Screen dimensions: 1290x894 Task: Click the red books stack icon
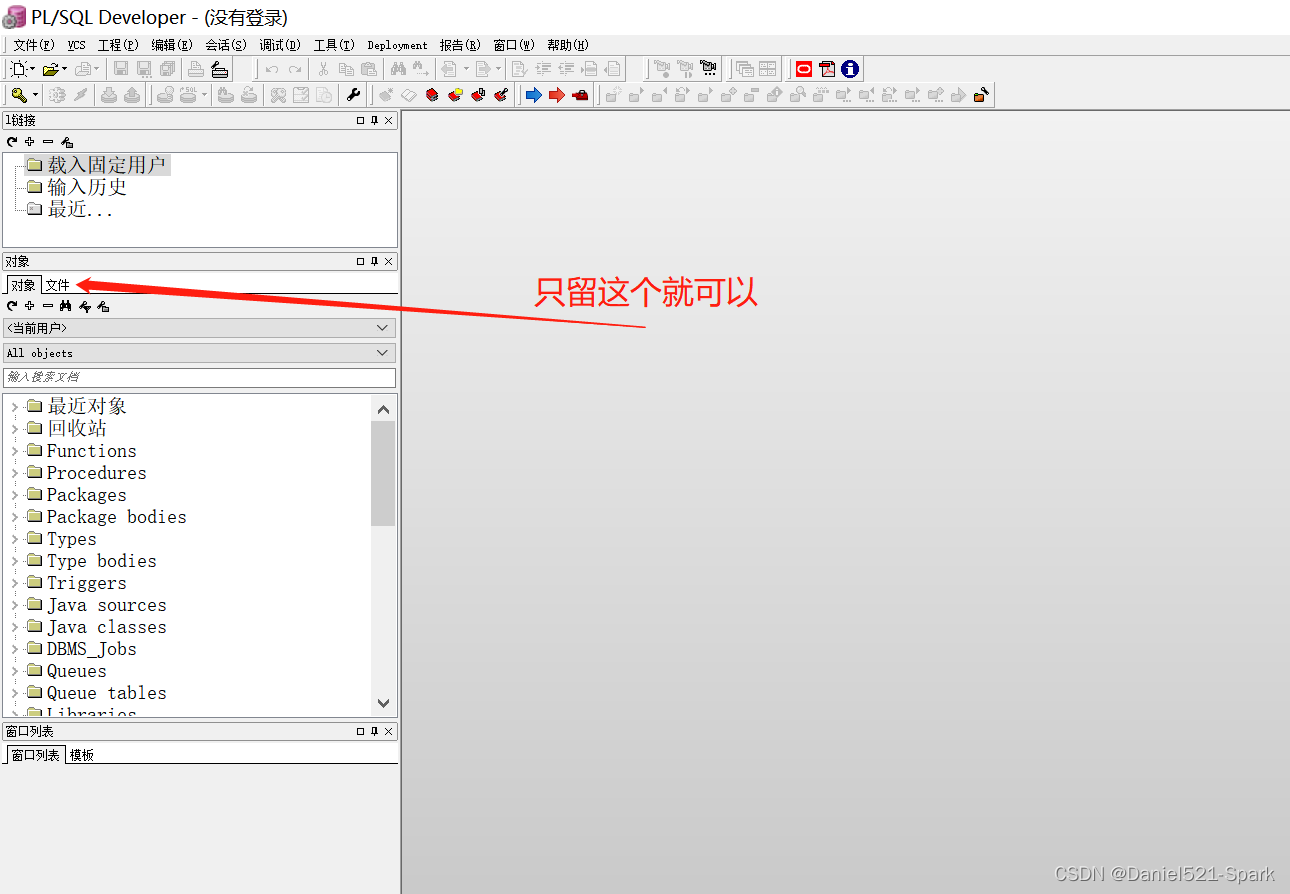(x=432, y=95)
